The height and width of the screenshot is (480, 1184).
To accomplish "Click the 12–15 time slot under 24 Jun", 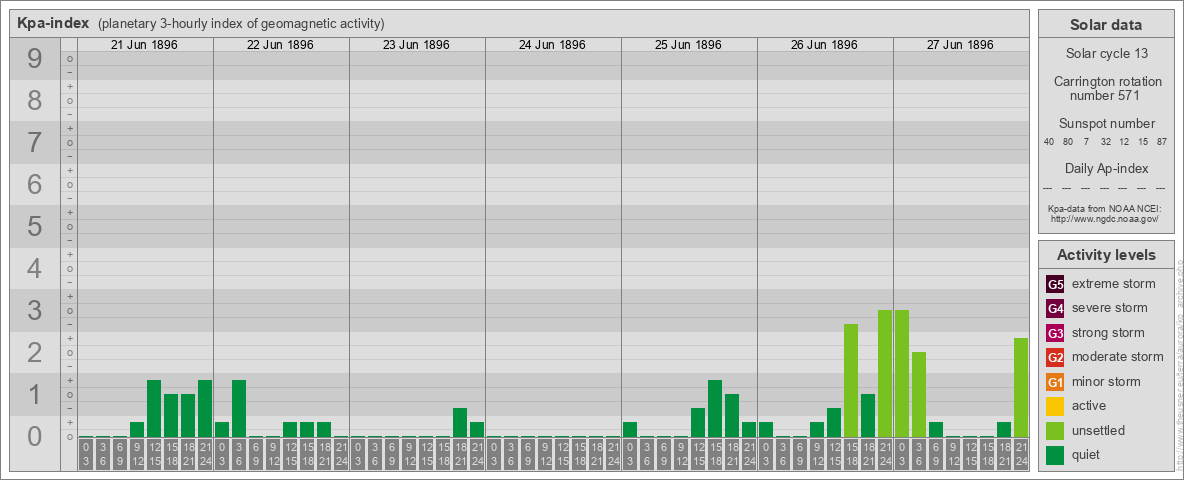I will coord(562,455).
